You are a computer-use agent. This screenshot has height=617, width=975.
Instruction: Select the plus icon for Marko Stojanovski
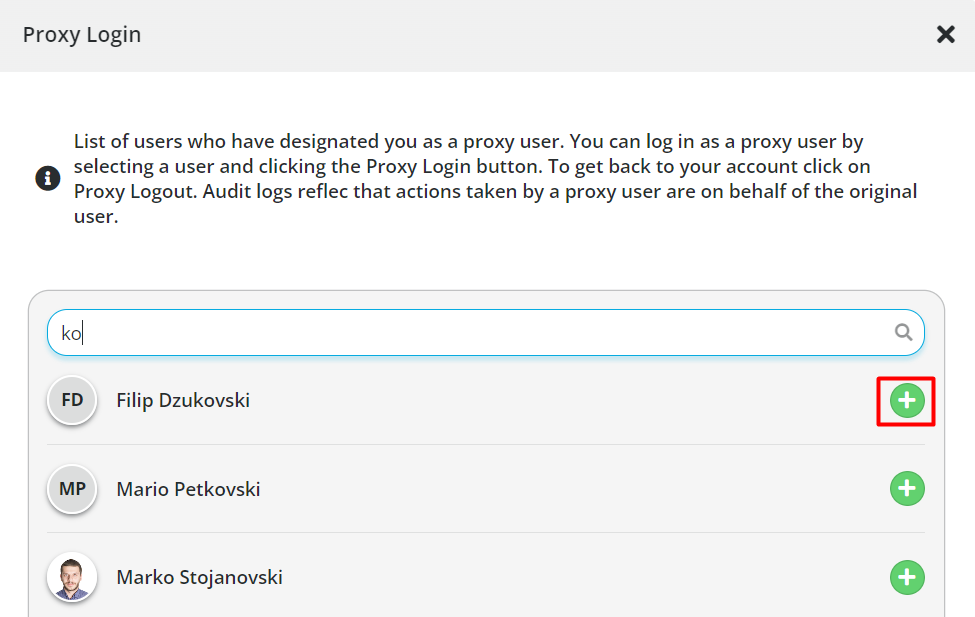tap(907, 577)
